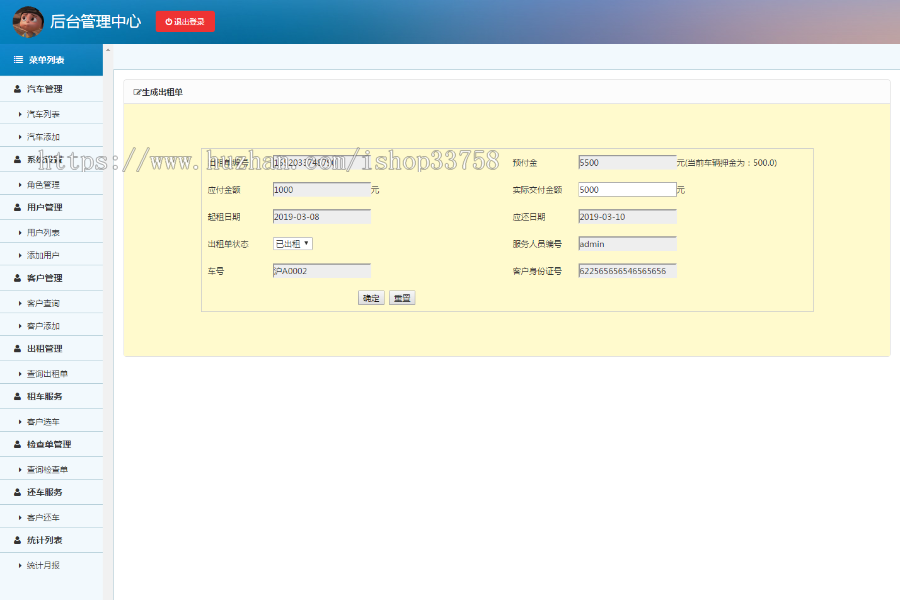Click the car icon beside 汽车管理

15,88
